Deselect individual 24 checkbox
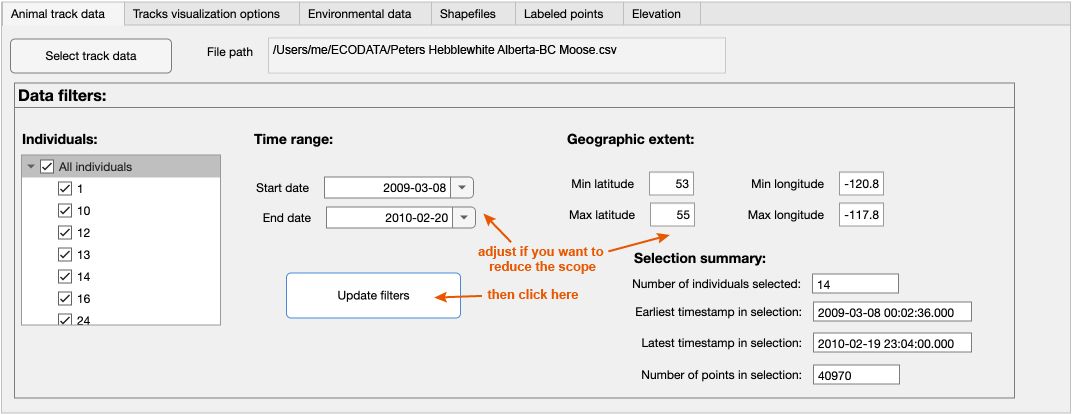This screenshot has width=1073, height=415. [x=65, y=320]
